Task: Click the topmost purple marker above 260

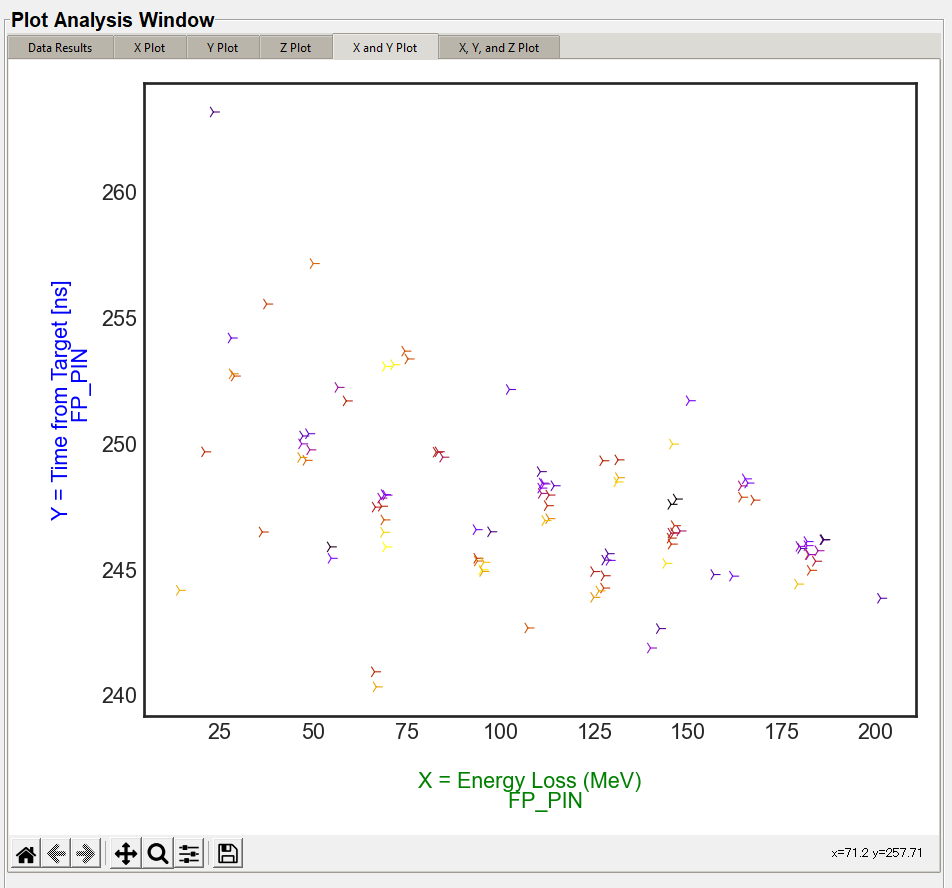Action: click(x=213, y=112)
